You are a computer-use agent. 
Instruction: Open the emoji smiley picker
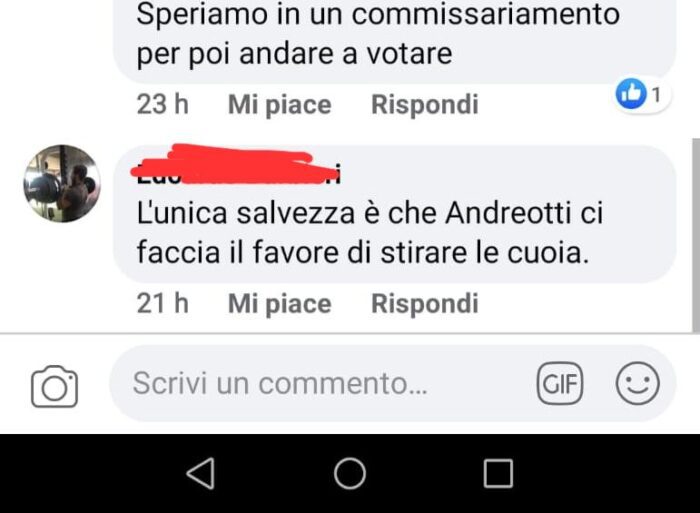tap(638, 384)
